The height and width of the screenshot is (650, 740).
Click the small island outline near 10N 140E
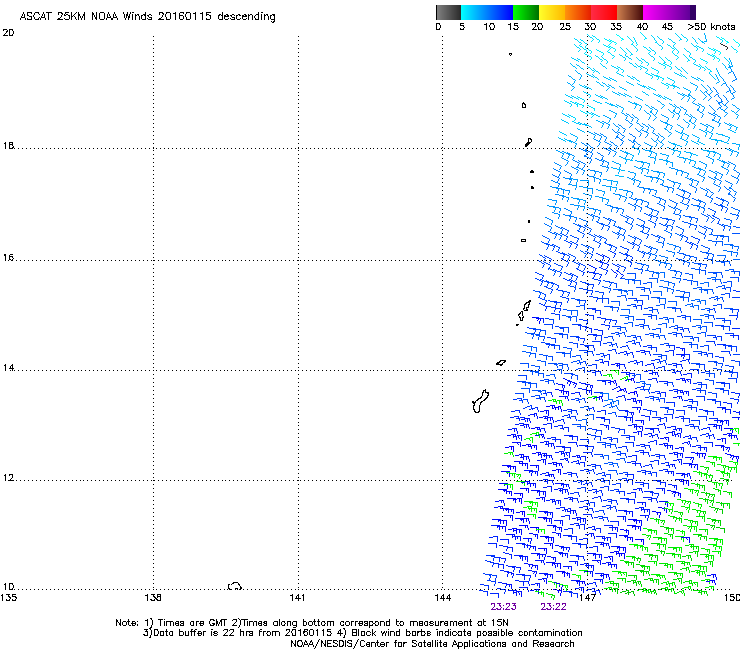[x=235, y=586]
